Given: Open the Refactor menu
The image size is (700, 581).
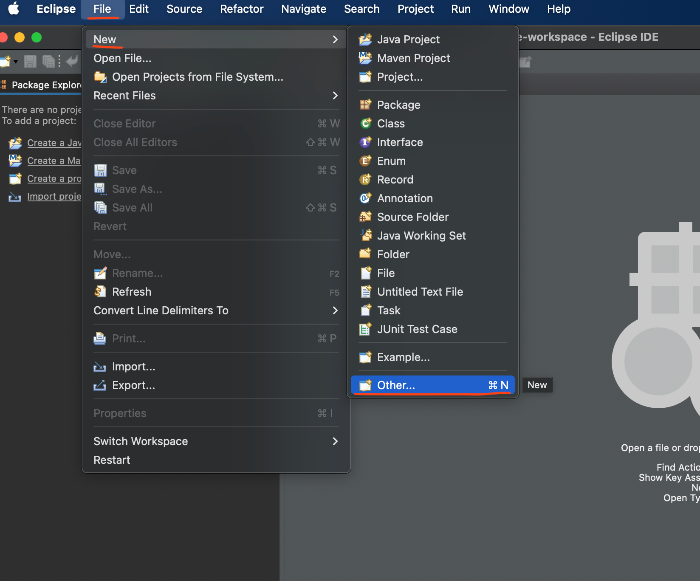Looking at the screenshot, I should point(242,9).
